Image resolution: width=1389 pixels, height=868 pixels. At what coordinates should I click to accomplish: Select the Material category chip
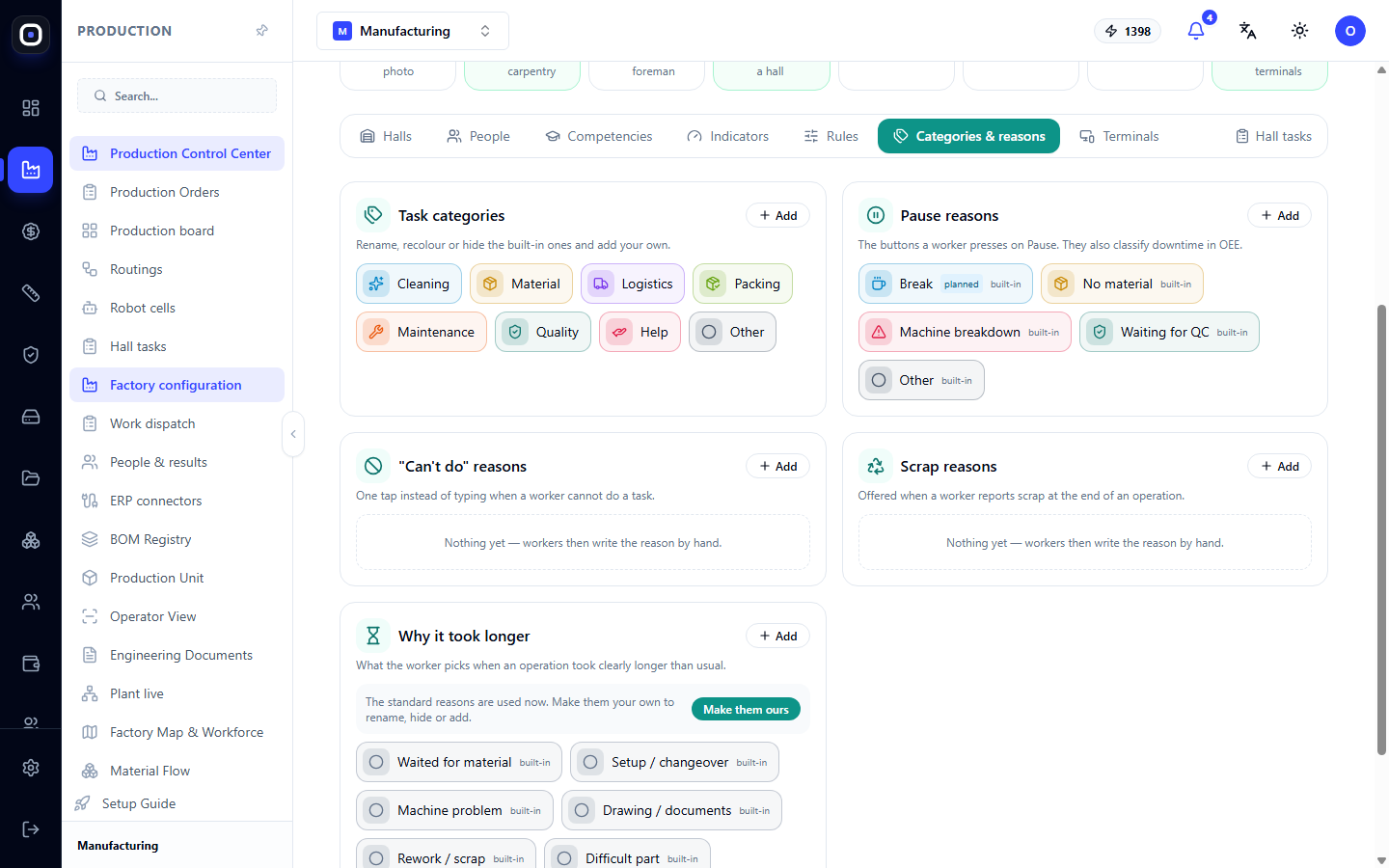(521, 284)
